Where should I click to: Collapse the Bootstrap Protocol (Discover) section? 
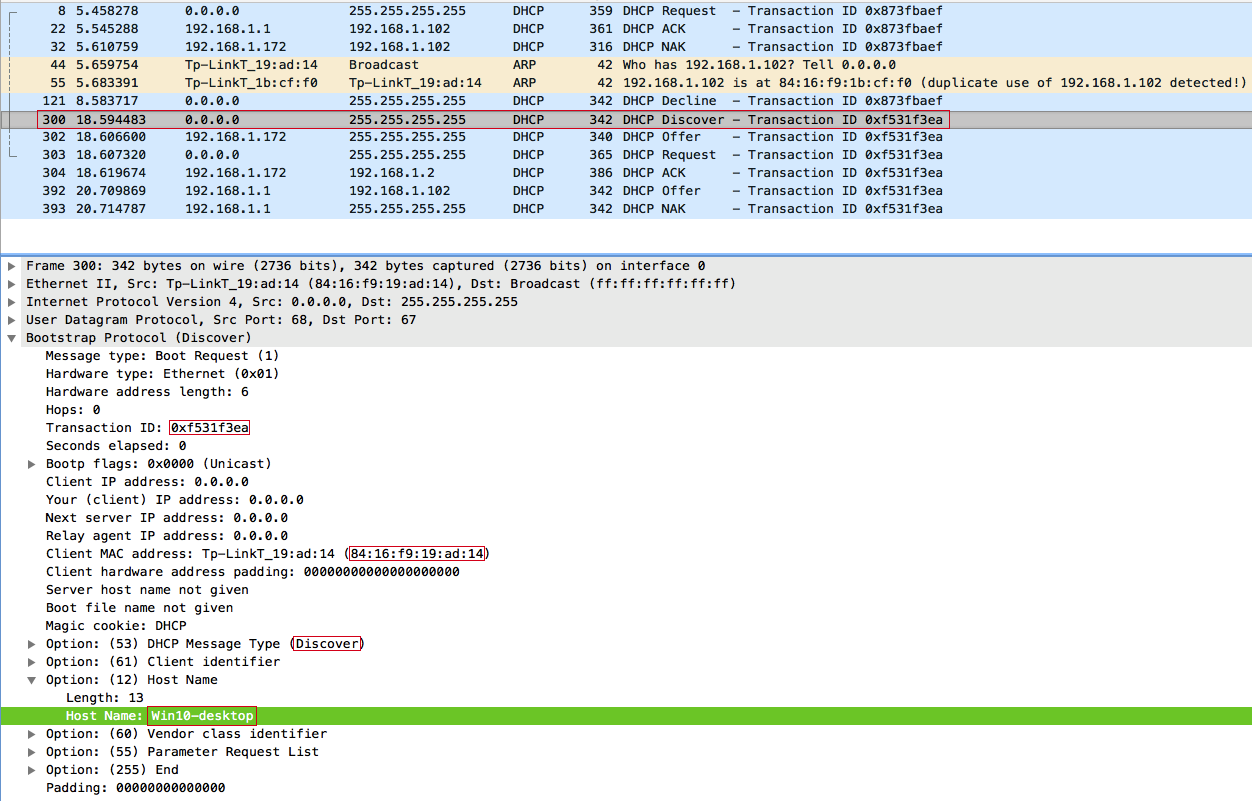(x=12, y=338)
